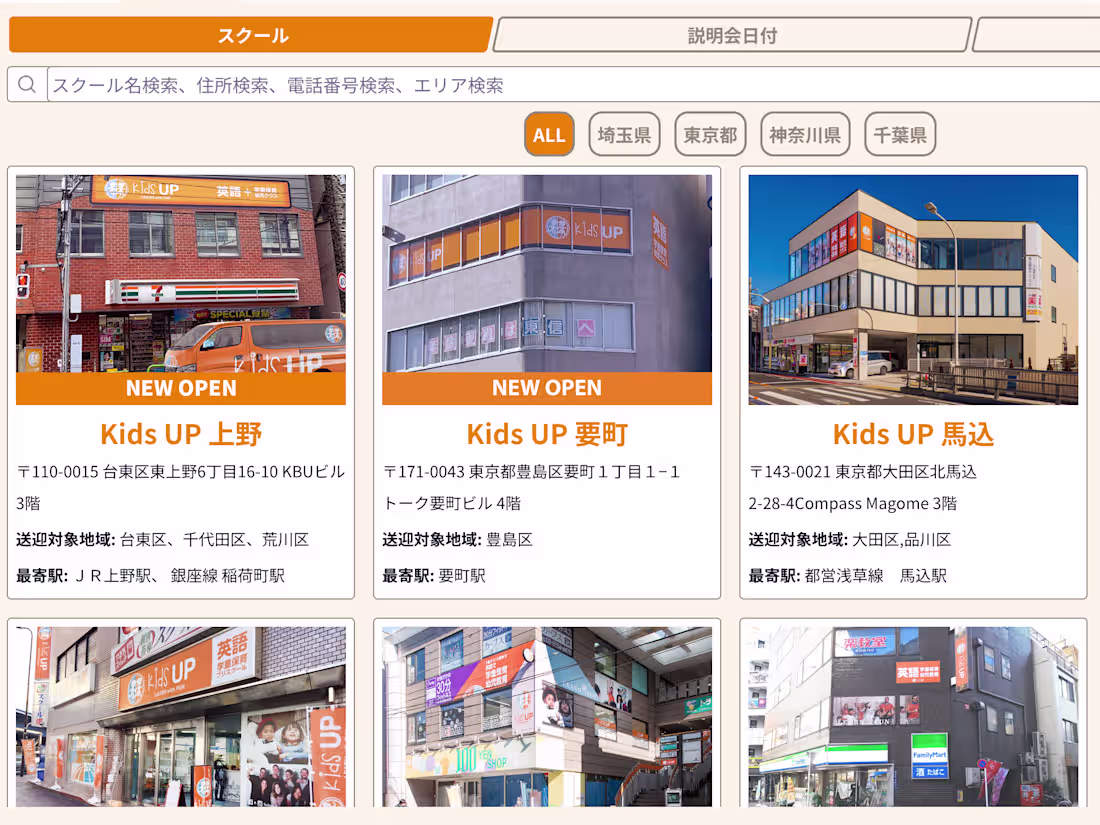The width and height of the screenshot is (1100, 825).
Task: Open the Kids UP 馬込 building photo
Action: 913,290
